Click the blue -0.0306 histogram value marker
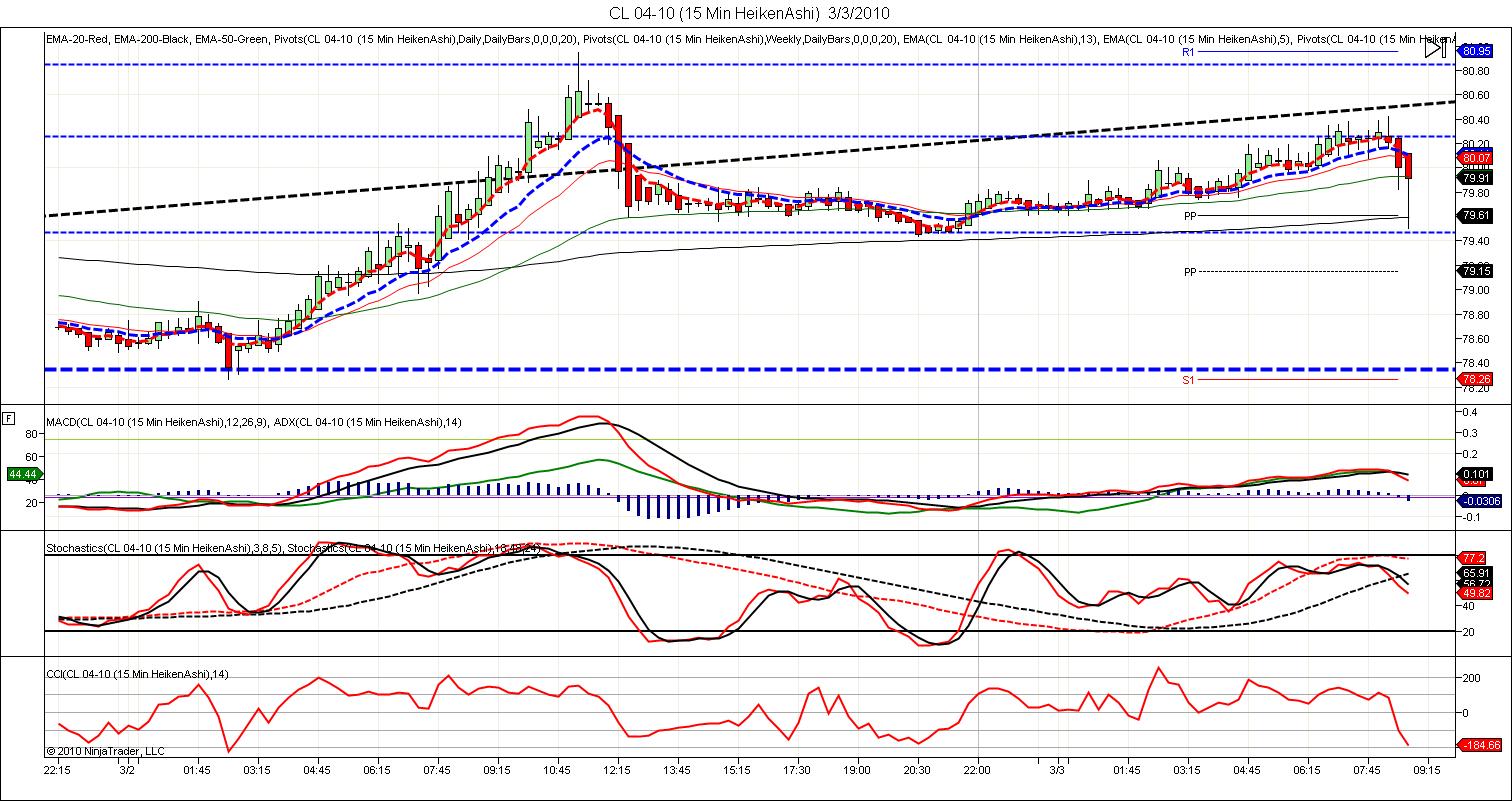The width and height of the screenshot is (1512, 801). pos(1479,500)
